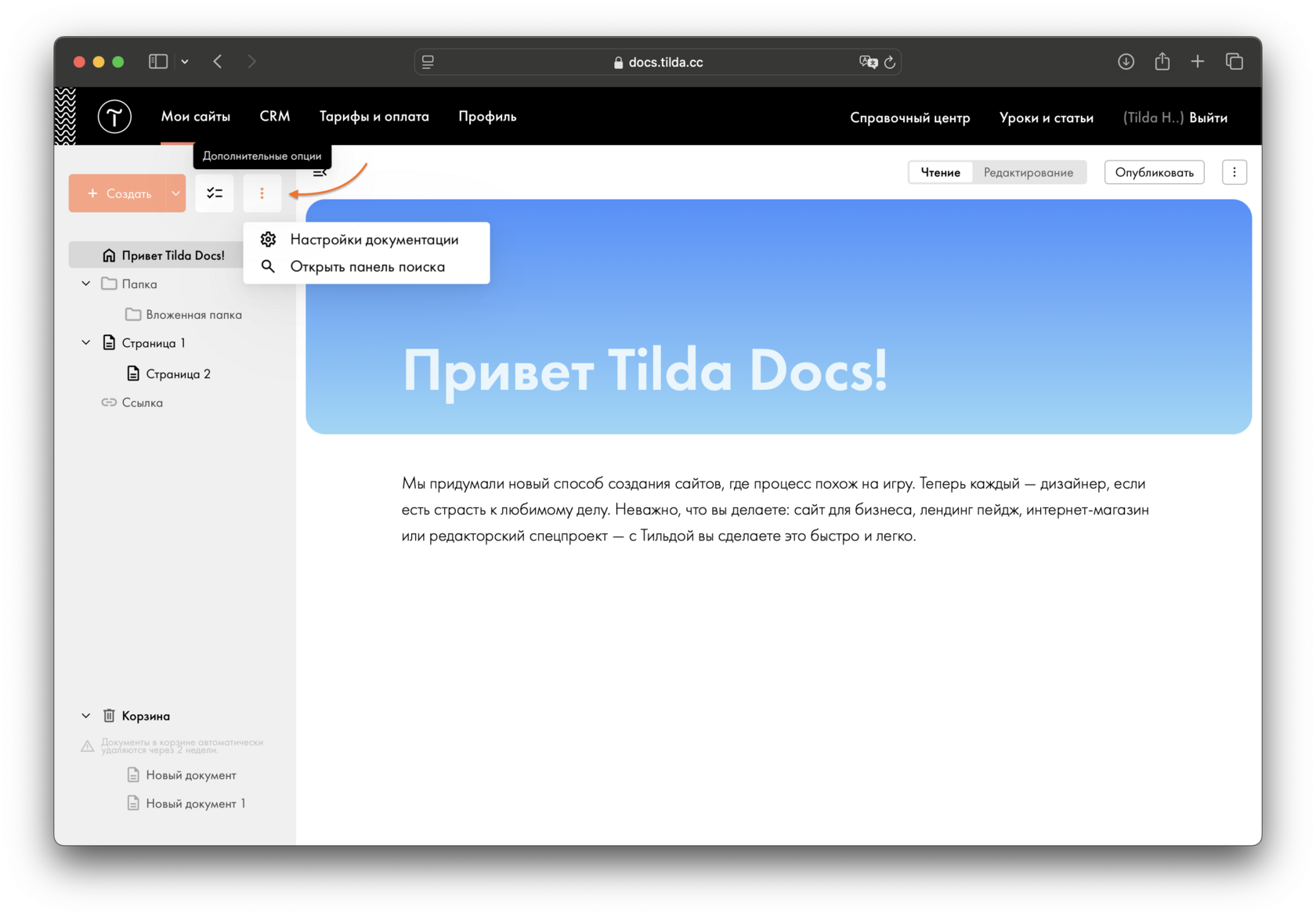Click the magnifier icon for search panel

click(x=268, y=267)
